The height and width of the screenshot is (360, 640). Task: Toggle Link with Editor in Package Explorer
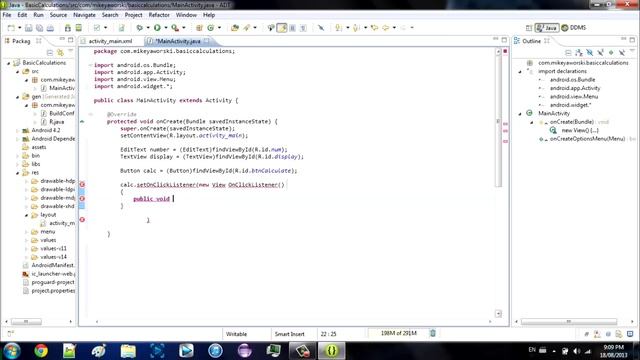pos(60,53)
